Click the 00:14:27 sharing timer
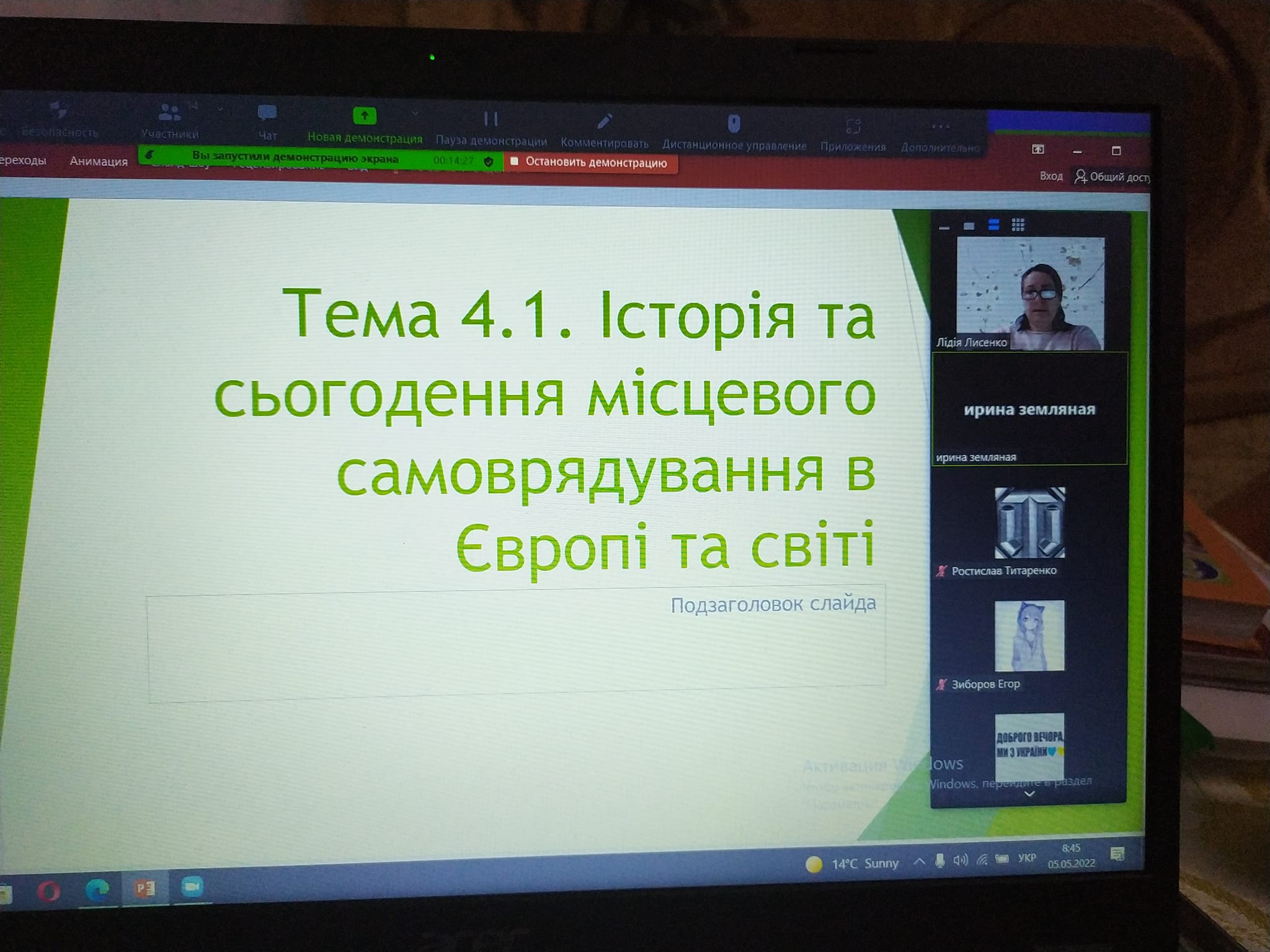Screen dimensions: 1270x952 454,161
